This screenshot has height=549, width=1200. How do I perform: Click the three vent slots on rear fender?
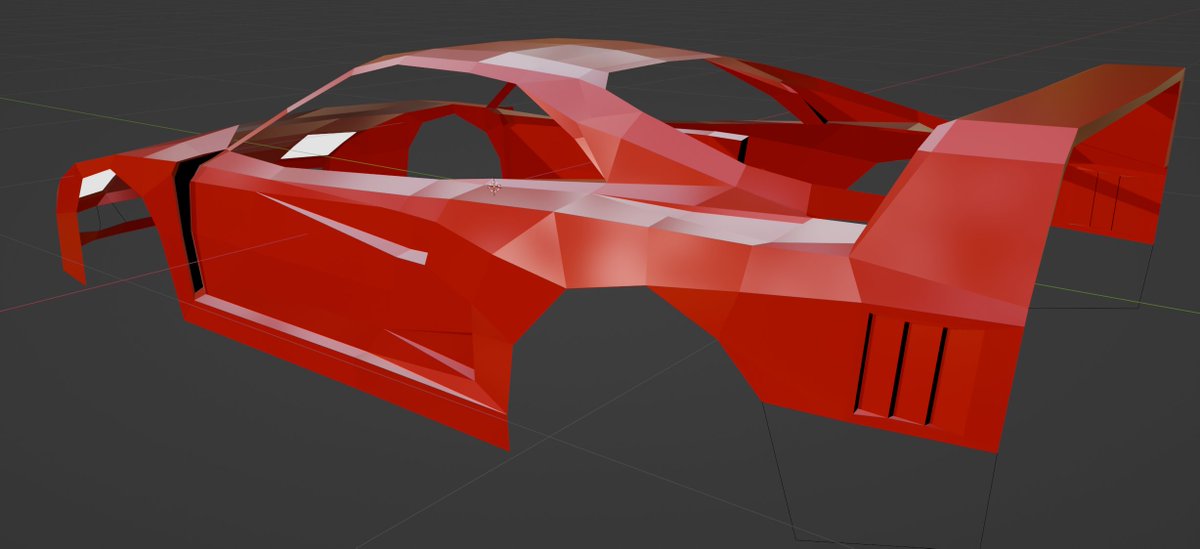tap(902, 367)
